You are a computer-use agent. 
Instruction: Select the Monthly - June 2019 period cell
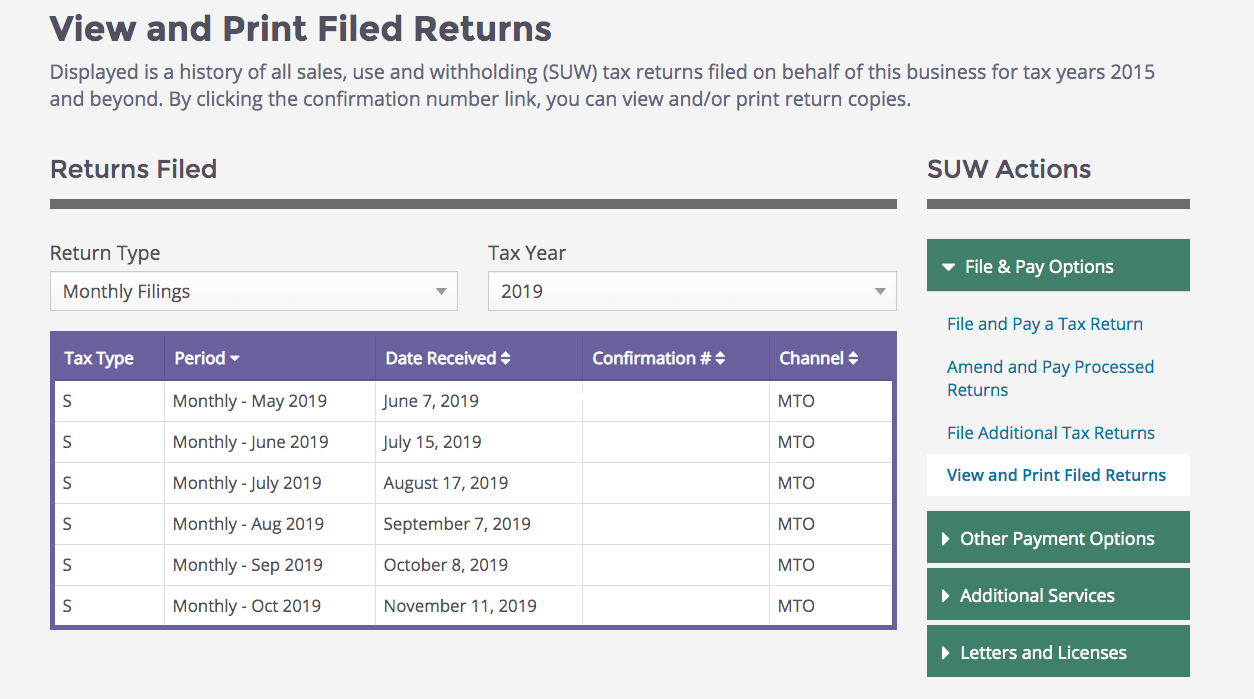pyautogui.click(x=270, y=442)
